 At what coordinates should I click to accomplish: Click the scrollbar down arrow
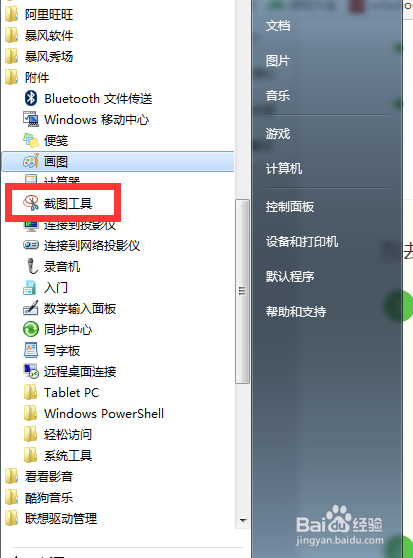coord(243,520)
